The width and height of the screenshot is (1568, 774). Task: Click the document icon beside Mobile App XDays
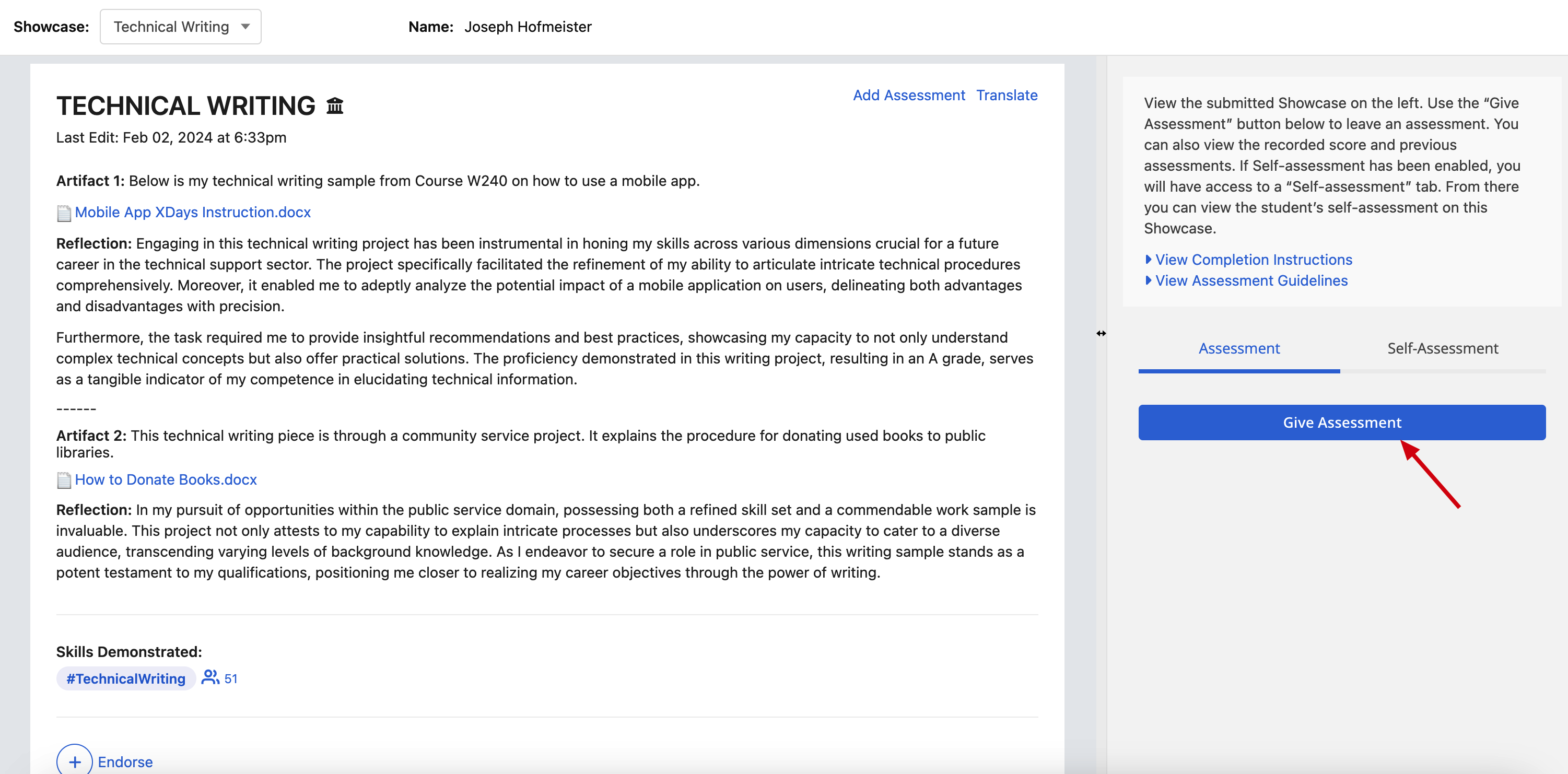coord(64,213)
